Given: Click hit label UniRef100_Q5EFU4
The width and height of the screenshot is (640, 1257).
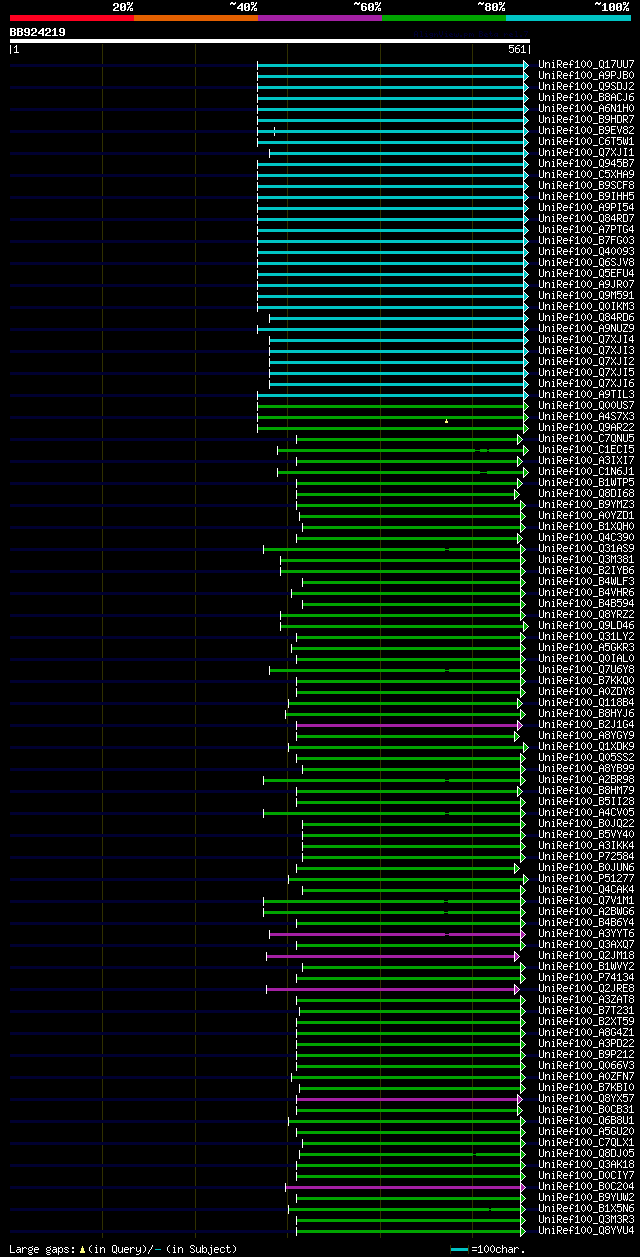Looking at the screenshot, I should (x=586, y=273).
